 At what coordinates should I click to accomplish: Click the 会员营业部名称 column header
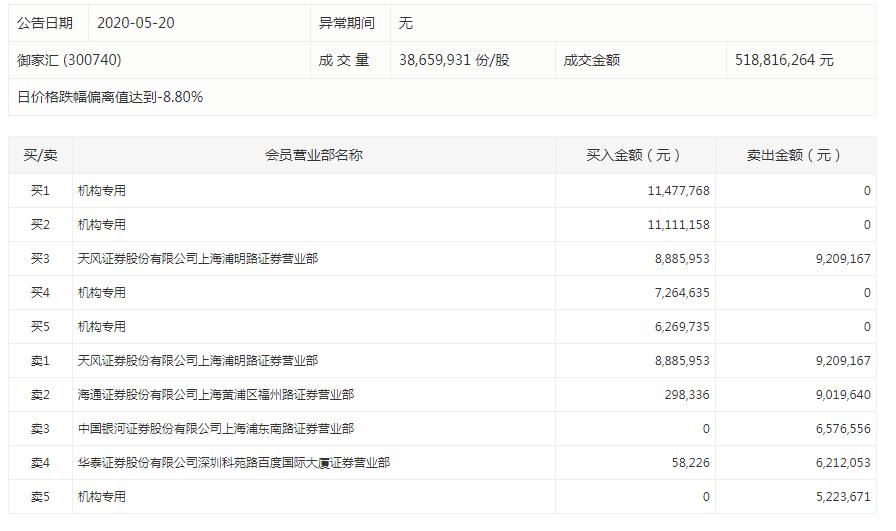[313, 155]
